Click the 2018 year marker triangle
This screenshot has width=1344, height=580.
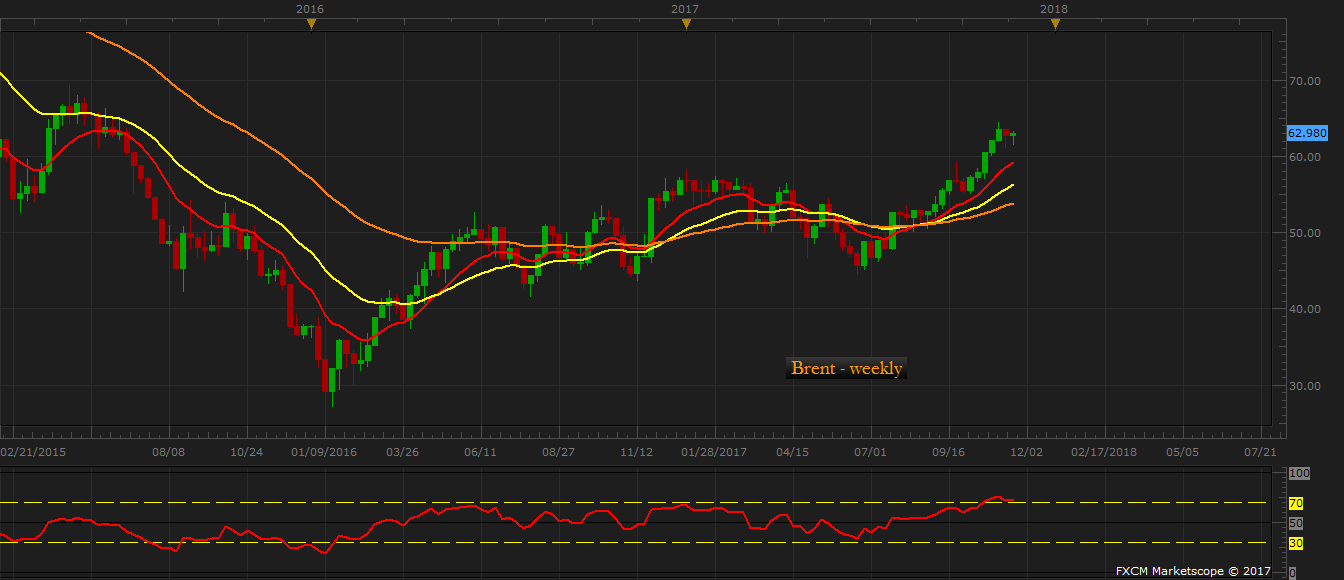(1055, 25)
